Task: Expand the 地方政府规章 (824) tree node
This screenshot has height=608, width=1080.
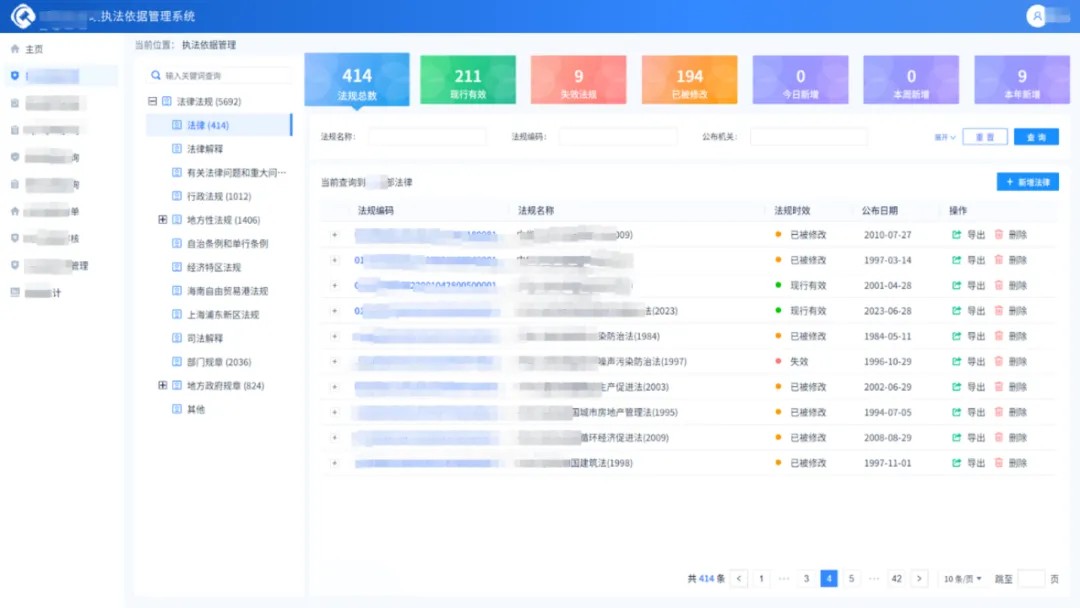Action: [163, 385]
